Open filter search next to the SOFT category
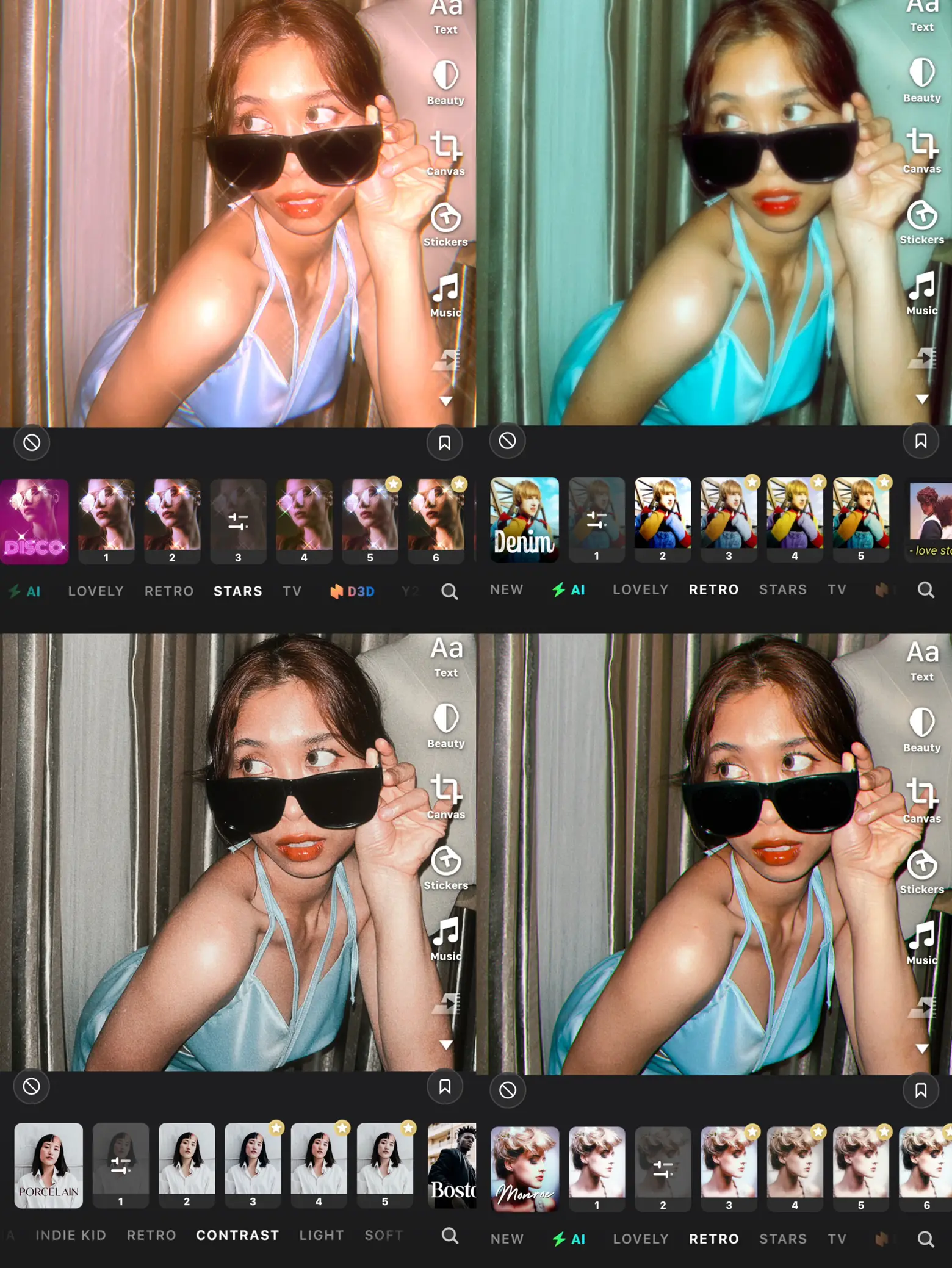This screenshot has height=1268, width=952. [450, 1235]
